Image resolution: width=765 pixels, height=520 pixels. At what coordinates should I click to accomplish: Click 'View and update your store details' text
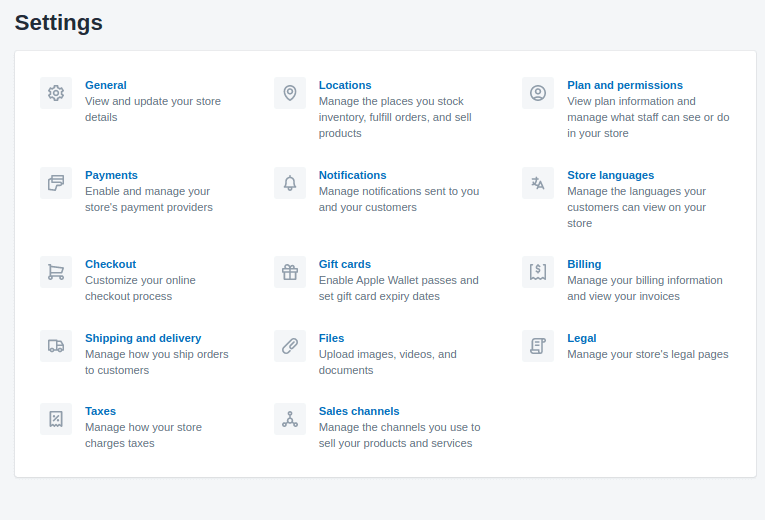click(153, 109)
